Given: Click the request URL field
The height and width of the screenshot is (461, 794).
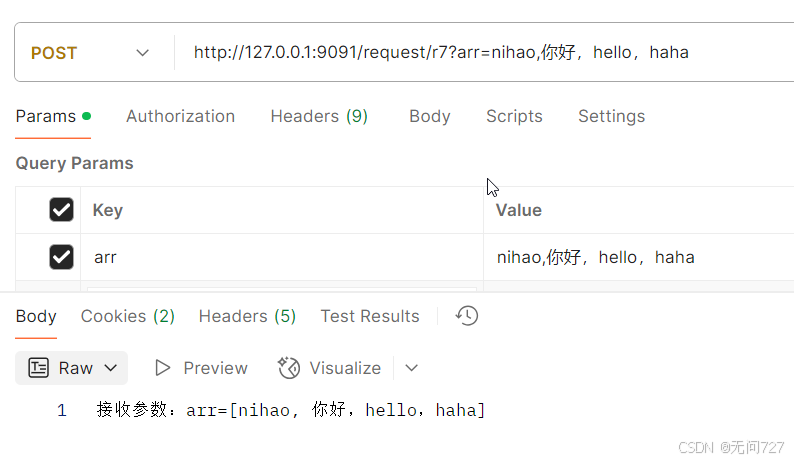Looking at the screenshot, I should click(486, 53).
